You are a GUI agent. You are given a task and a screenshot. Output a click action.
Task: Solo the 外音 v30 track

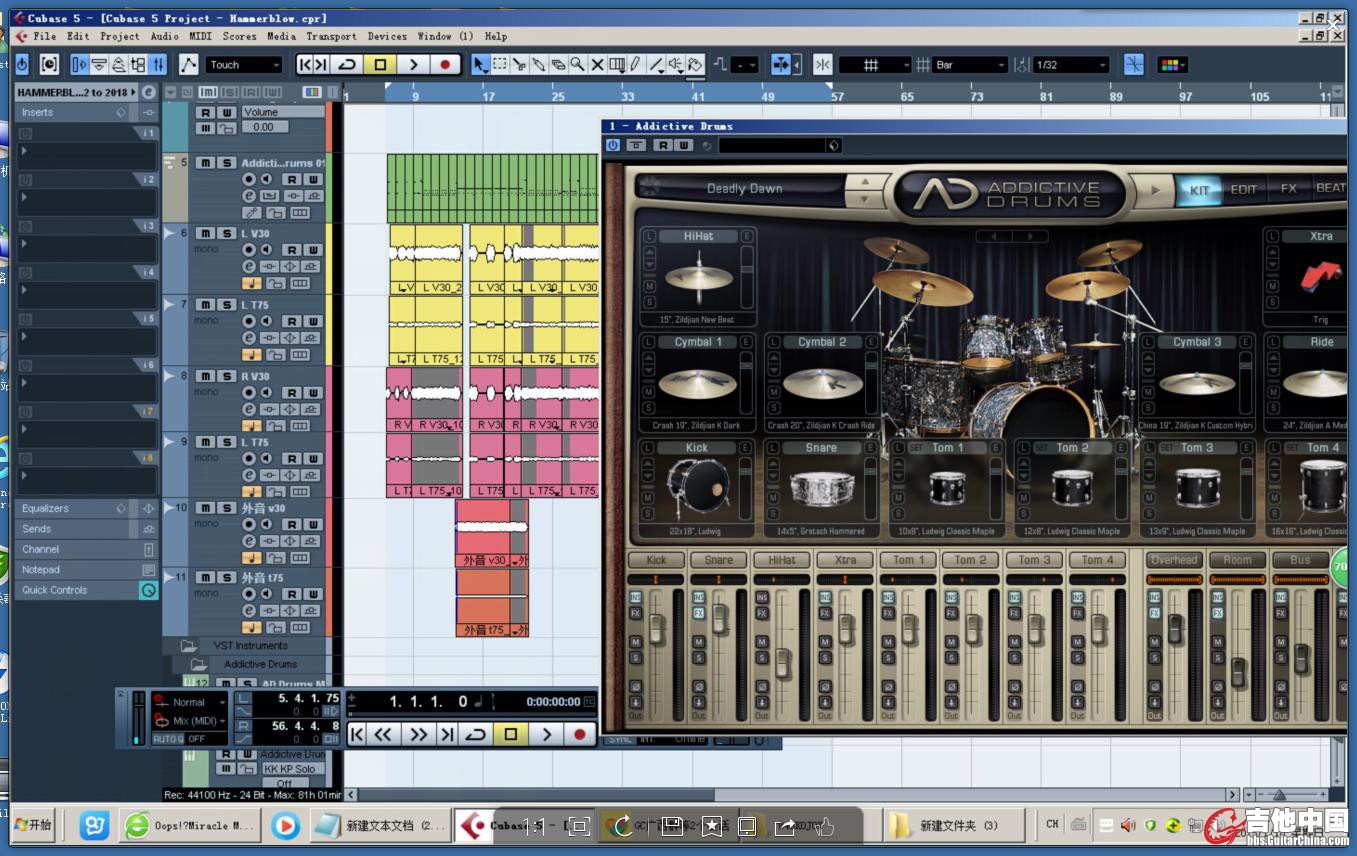pos(227,508)
